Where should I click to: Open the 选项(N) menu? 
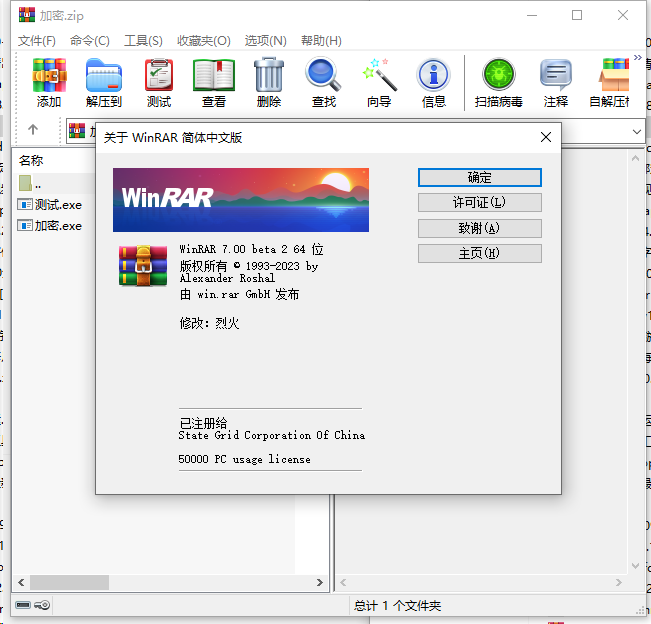click(x=265, y=41)
